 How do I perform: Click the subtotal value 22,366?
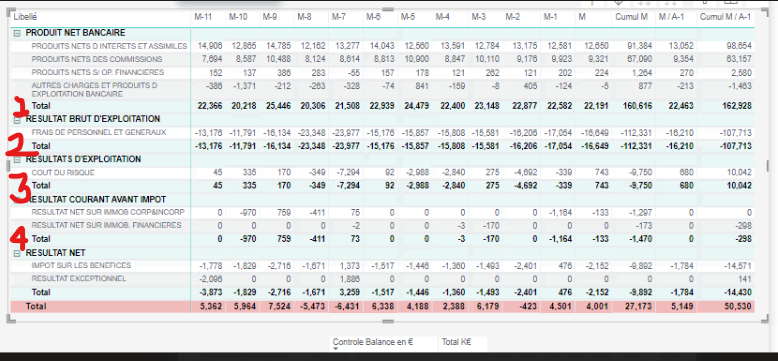(x=209, y=106)
